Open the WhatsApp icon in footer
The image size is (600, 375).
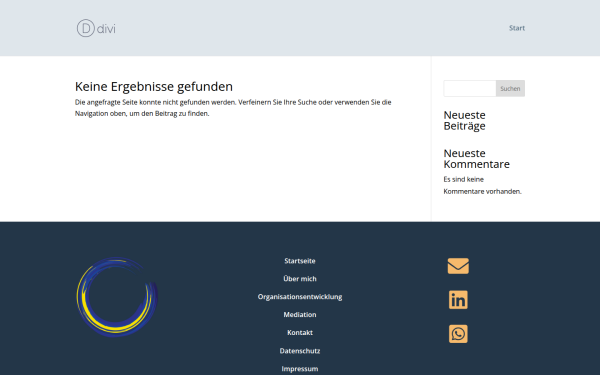tap(458, 334)
